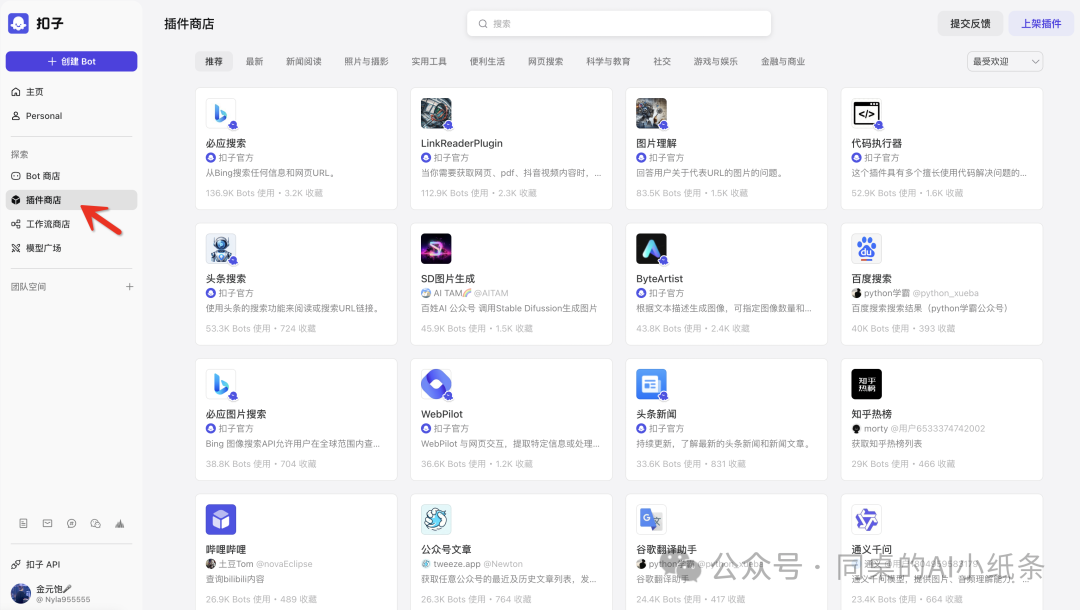Open the 最受欢迎 sort dropdown
Screen dimensions: 1080x610
click(1004, 61)
